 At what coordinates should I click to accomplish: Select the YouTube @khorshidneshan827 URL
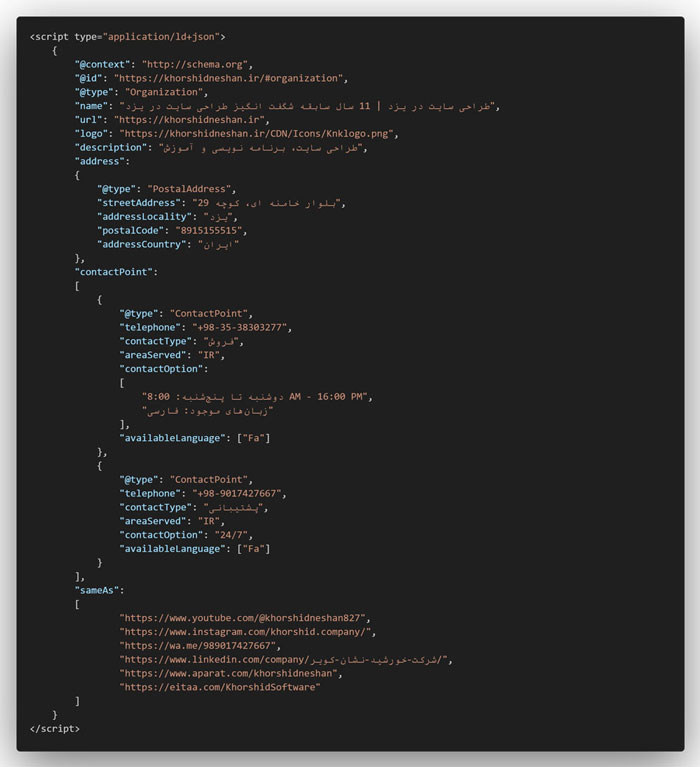243,618
